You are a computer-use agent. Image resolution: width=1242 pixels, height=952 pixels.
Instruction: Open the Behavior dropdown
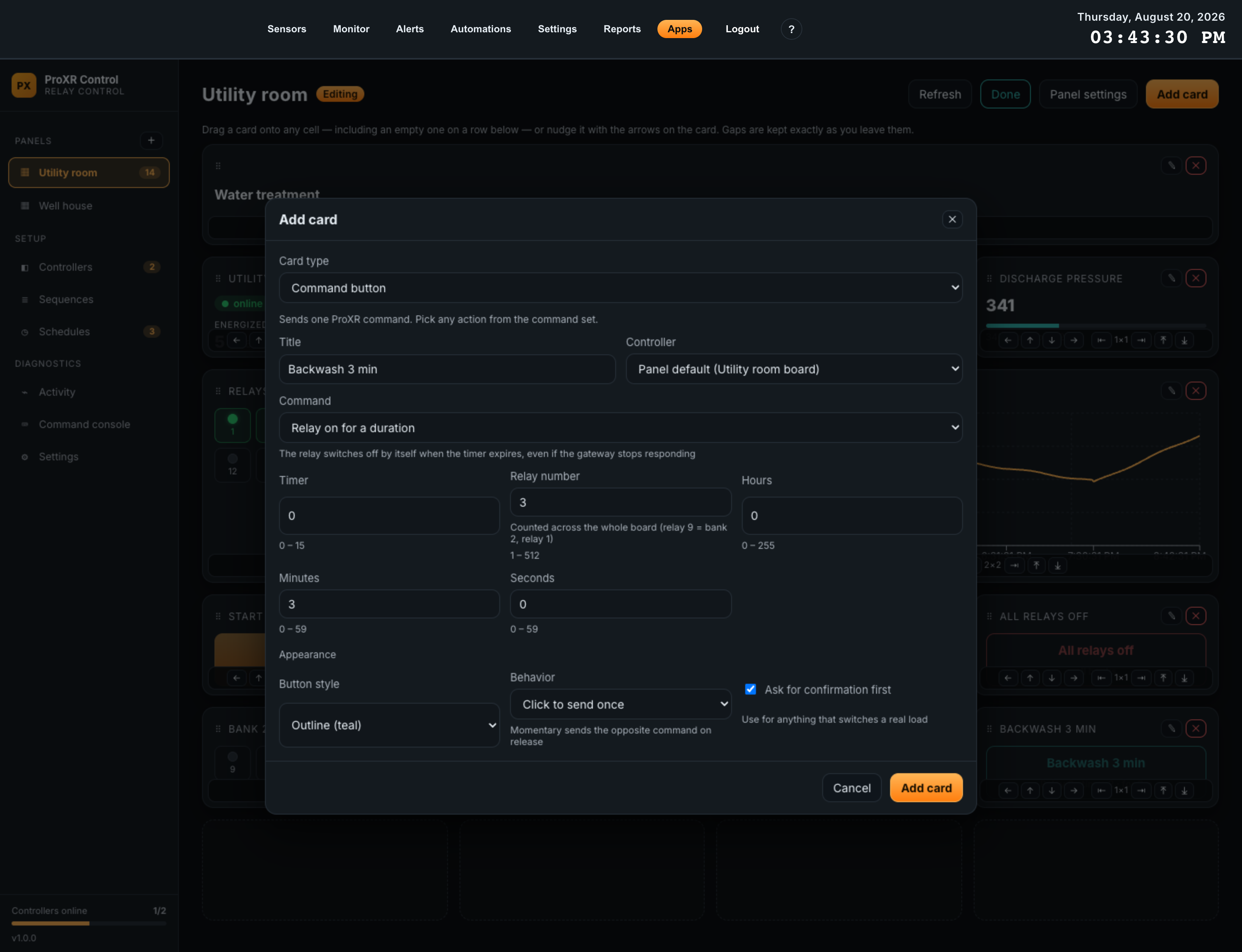point(620,704)
